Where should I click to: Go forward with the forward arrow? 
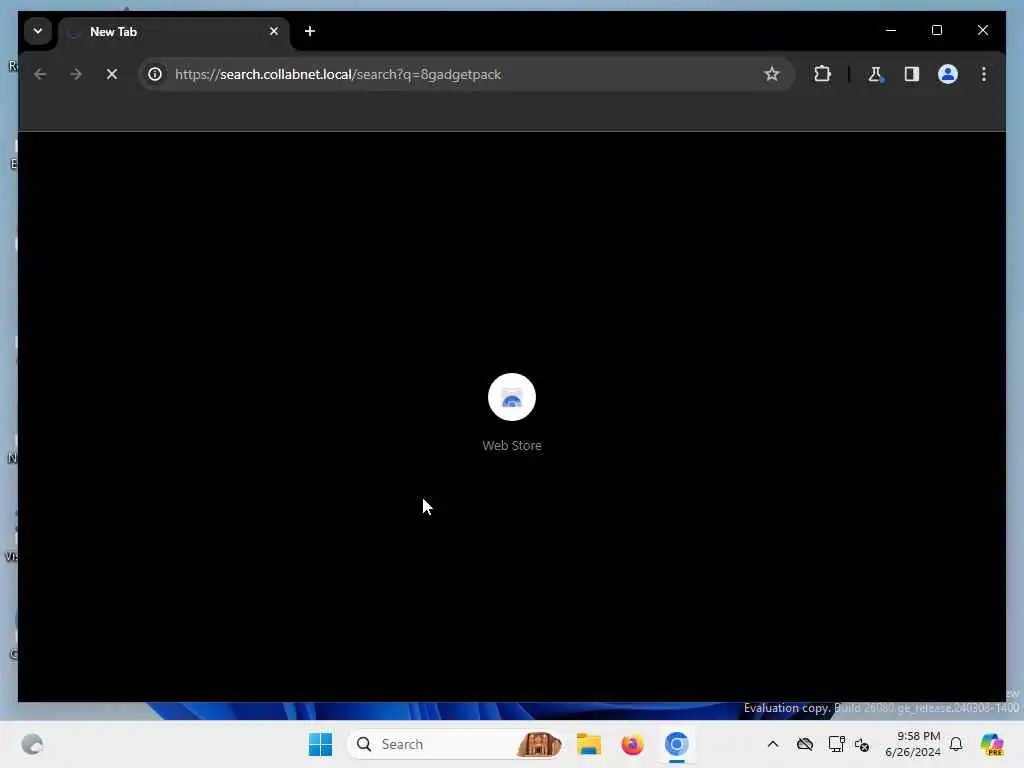pyautogui.click(x=76, y=74)
